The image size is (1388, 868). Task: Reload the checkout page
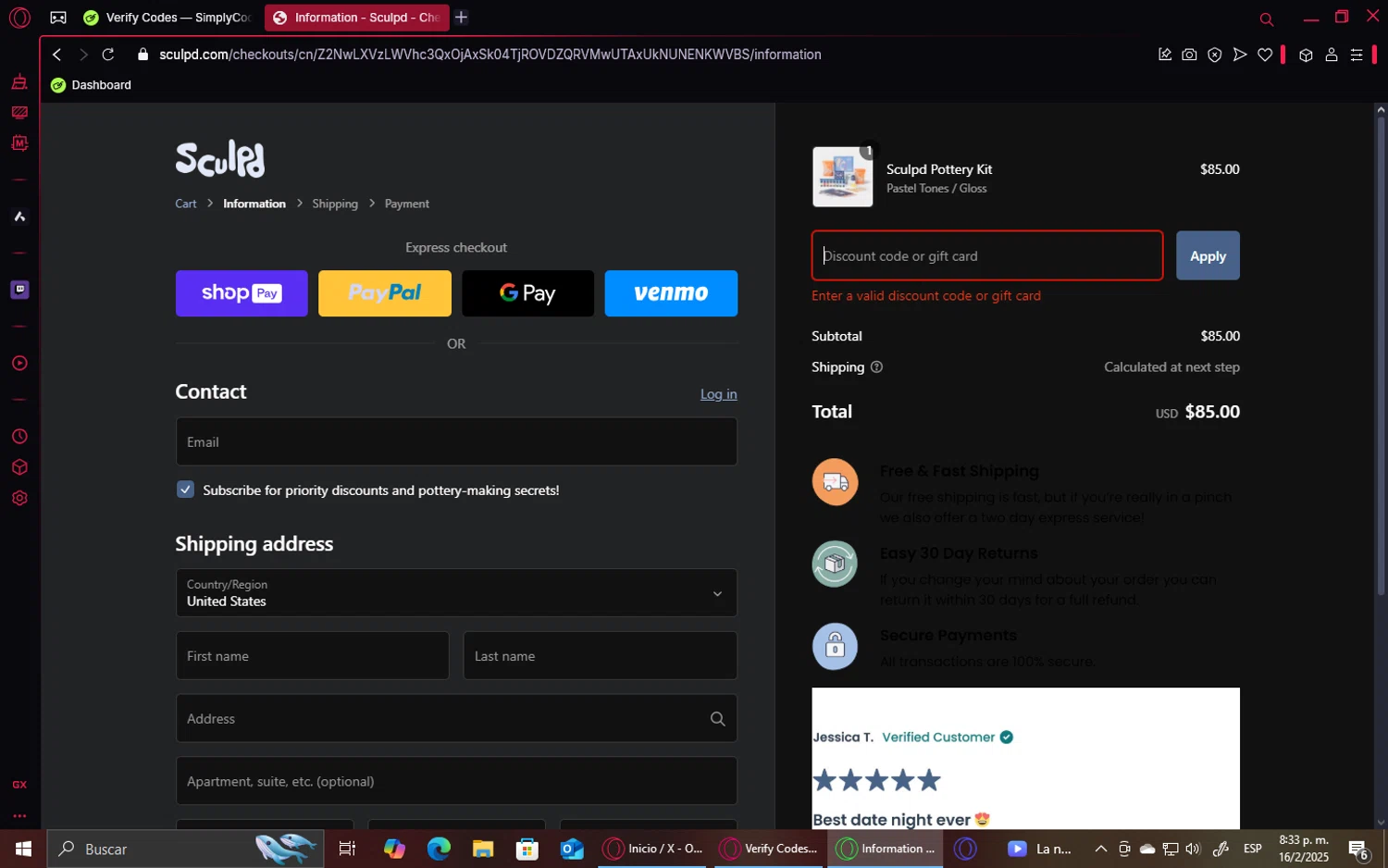click(x=108, y=55)
